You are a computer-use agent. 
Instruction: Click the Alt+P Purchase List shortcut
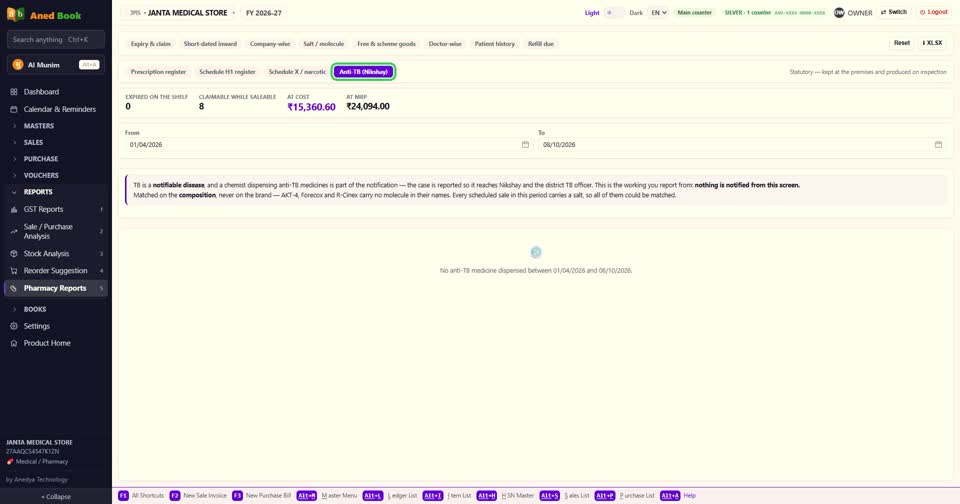point(624,495)
